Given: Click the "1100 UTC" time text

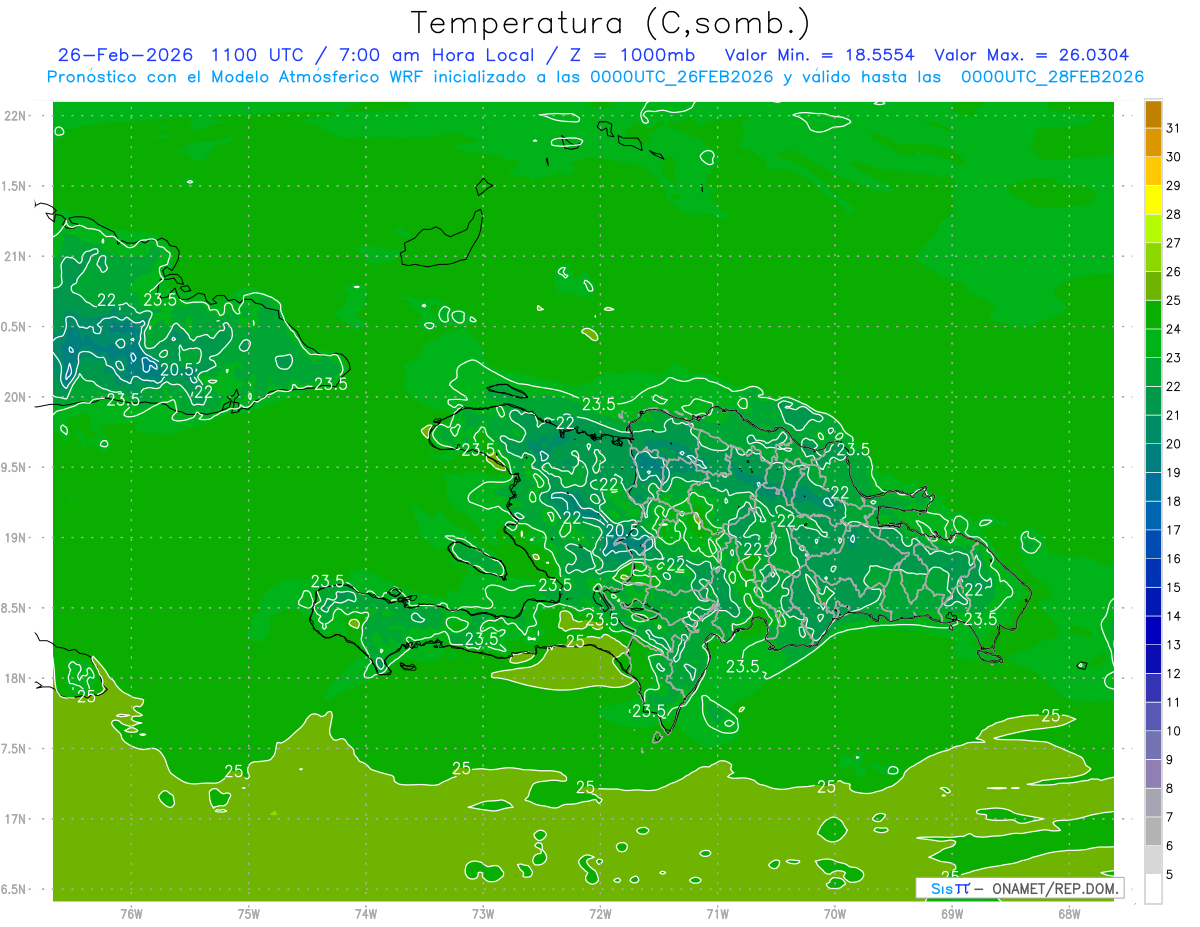Looking at the screenshot, I should [x=258, y=55].
